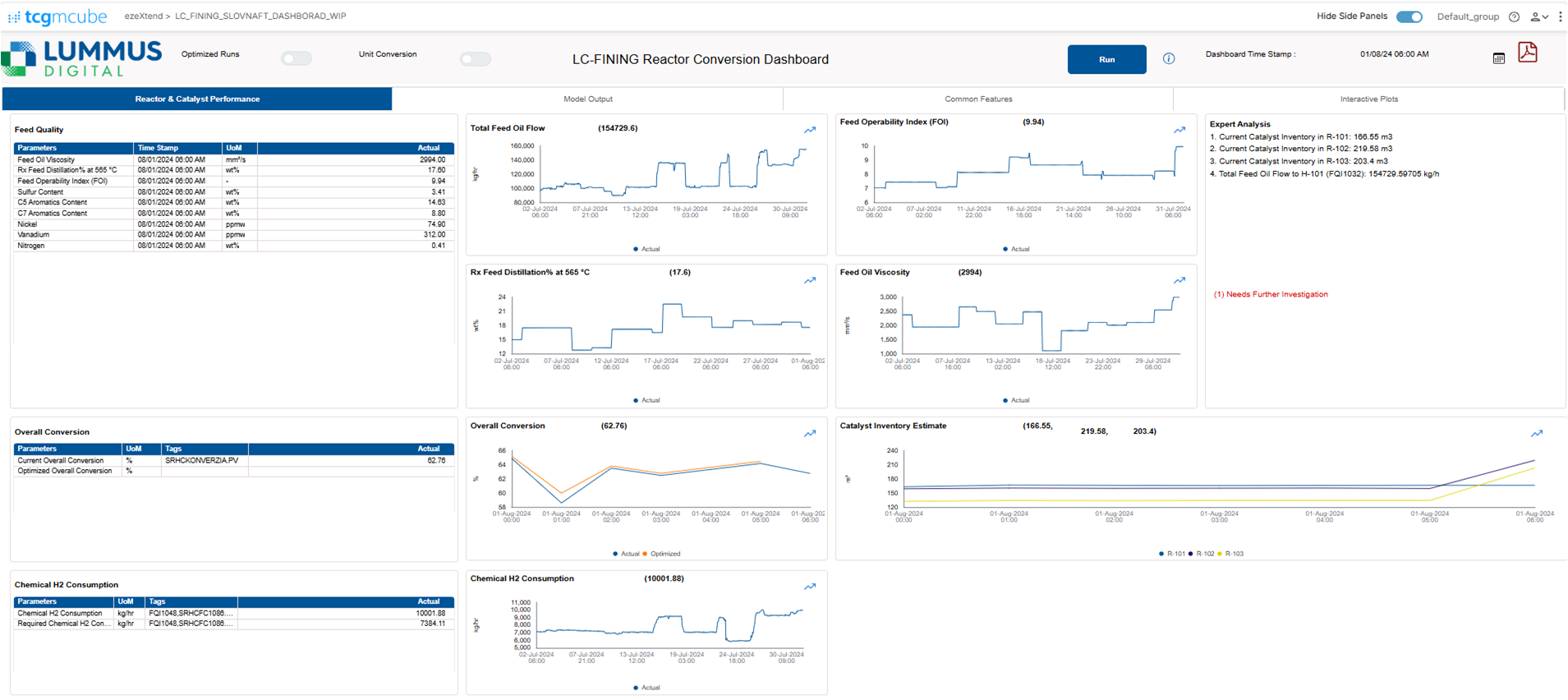The height and width of the screenshot is (700, 1568).
Task: Open the help question mark icon
Action: tap(1514, 16)
